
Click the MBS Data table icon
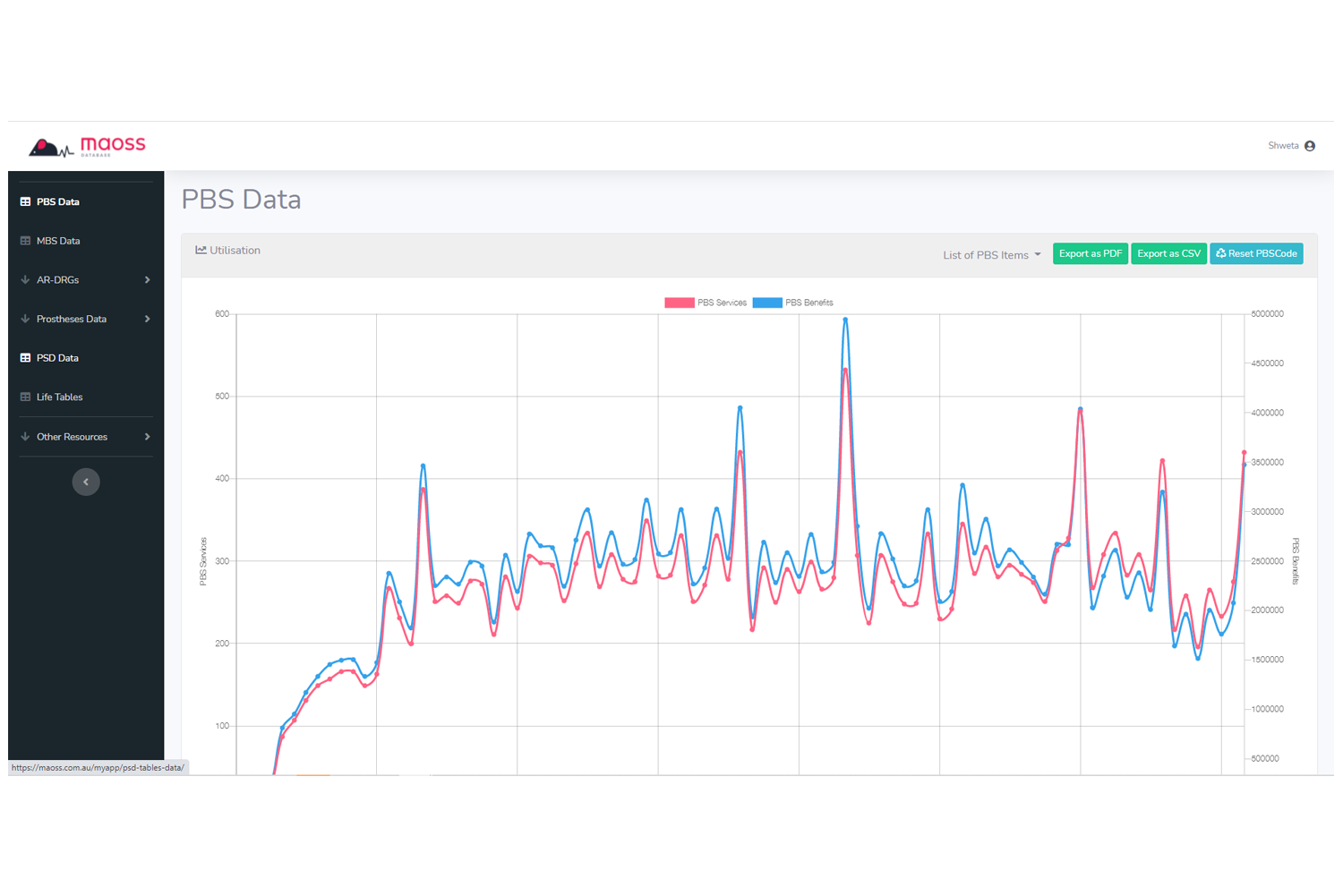[x=25, y=241]
